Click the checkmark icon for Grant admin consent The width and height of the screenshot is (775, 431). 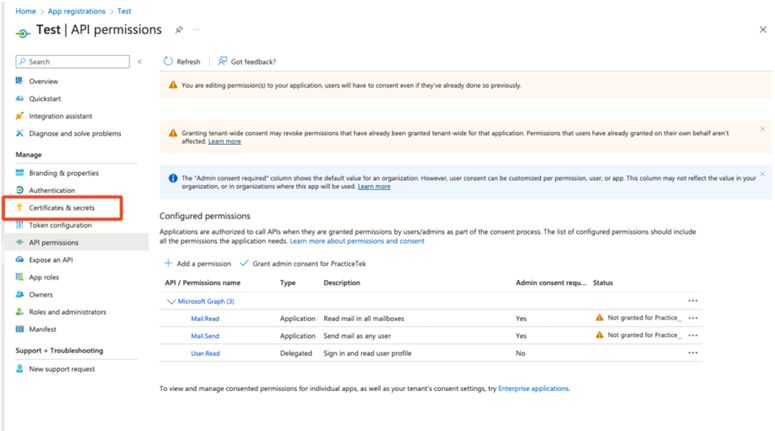point(244,263)
